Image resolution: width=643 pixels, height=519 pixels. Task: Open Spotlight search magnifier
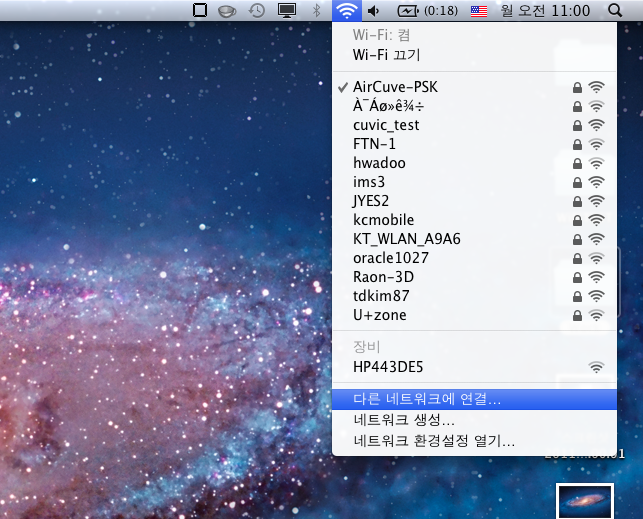click(614, 11)
